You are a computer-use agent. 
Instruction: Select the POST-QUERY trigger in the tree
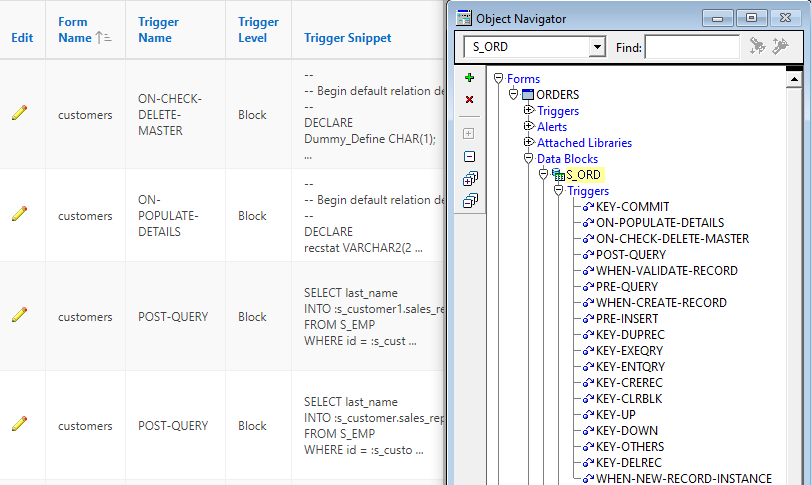630,255
